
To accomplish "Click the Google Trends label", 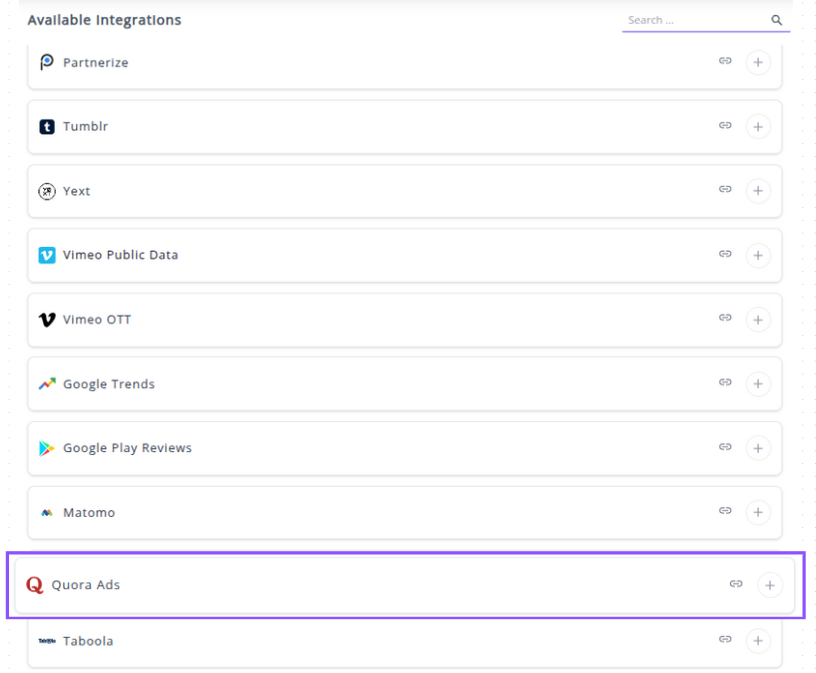I will (109, 384).
